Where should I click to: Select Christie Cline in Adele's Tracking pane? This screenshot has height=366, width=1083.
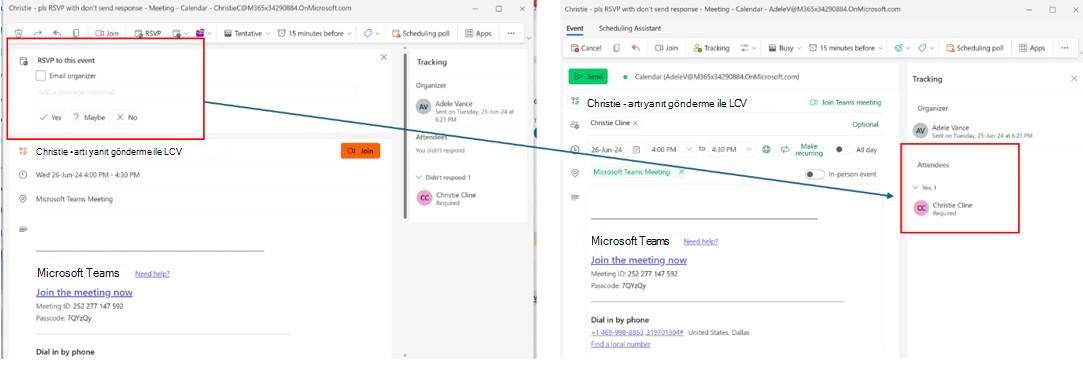coord(943,208)
